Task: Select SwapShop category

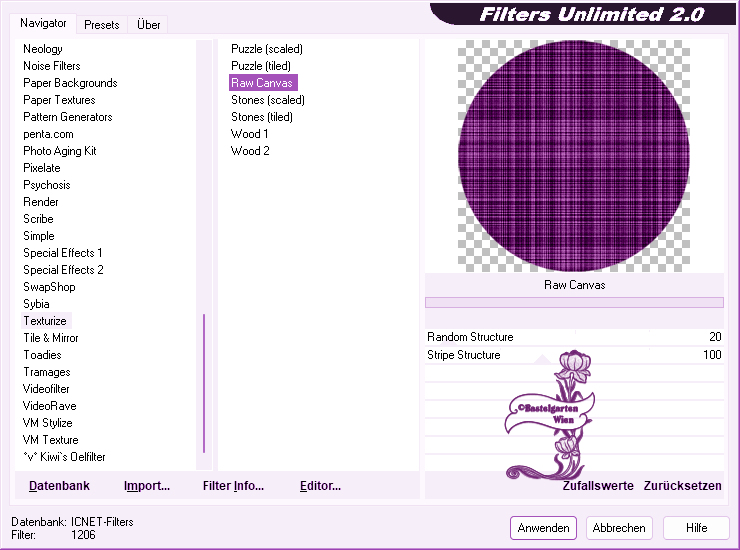Action: pos(49,287)
